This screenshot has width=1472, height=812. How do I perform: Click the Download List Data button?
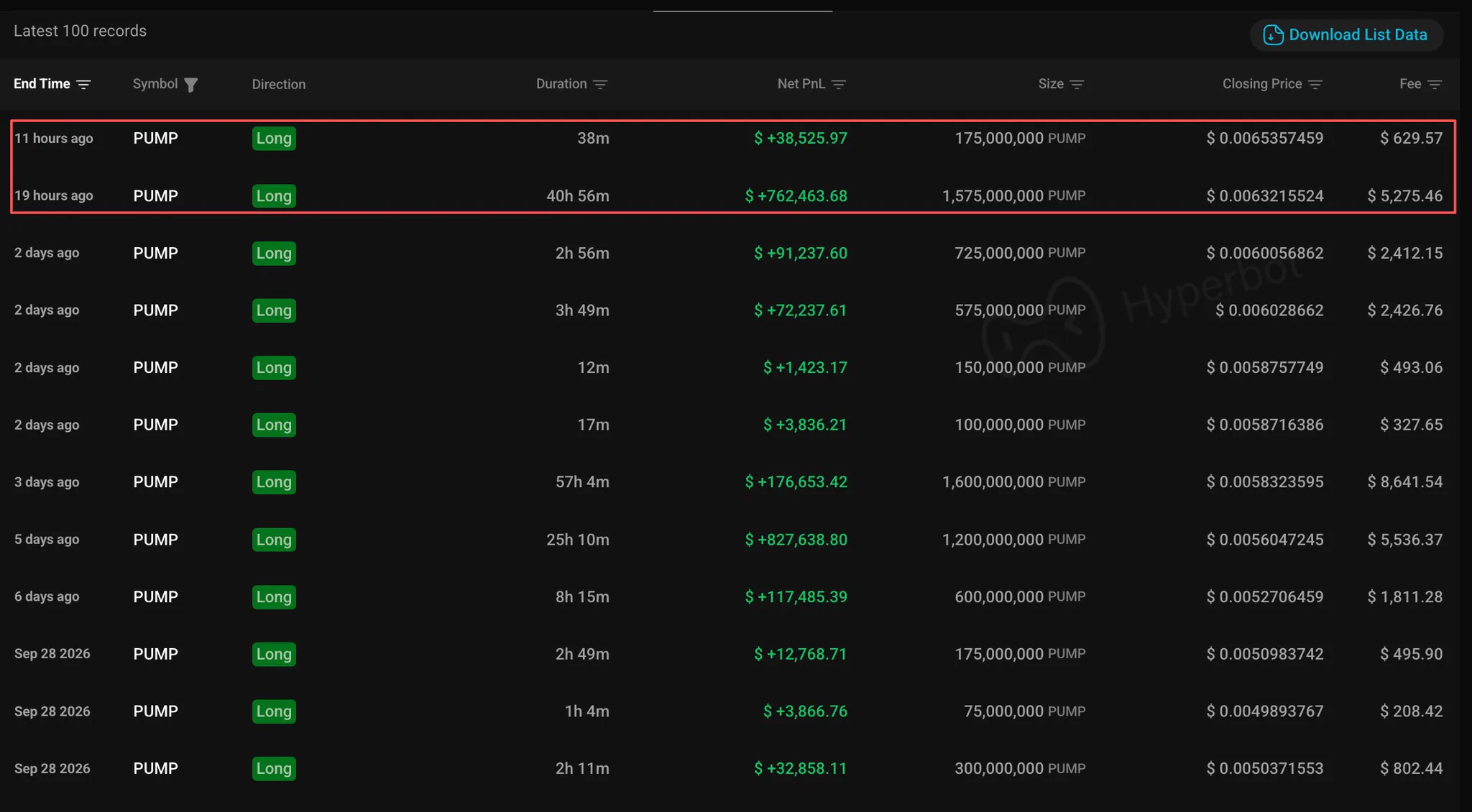1346,34
